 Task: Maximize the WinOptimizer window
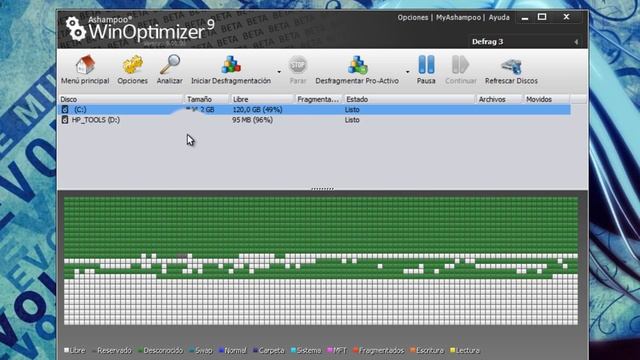tap(542, 17)
